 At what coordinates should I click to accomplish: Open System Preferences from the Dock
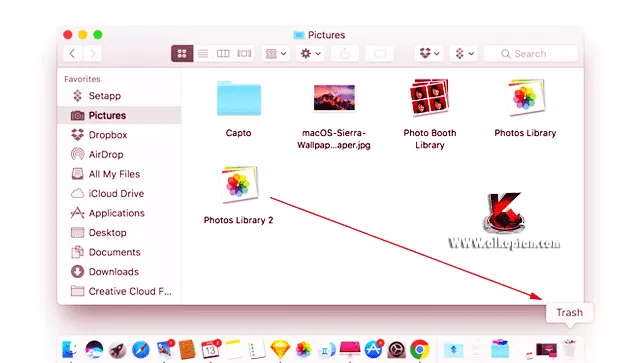coord(396,350)
